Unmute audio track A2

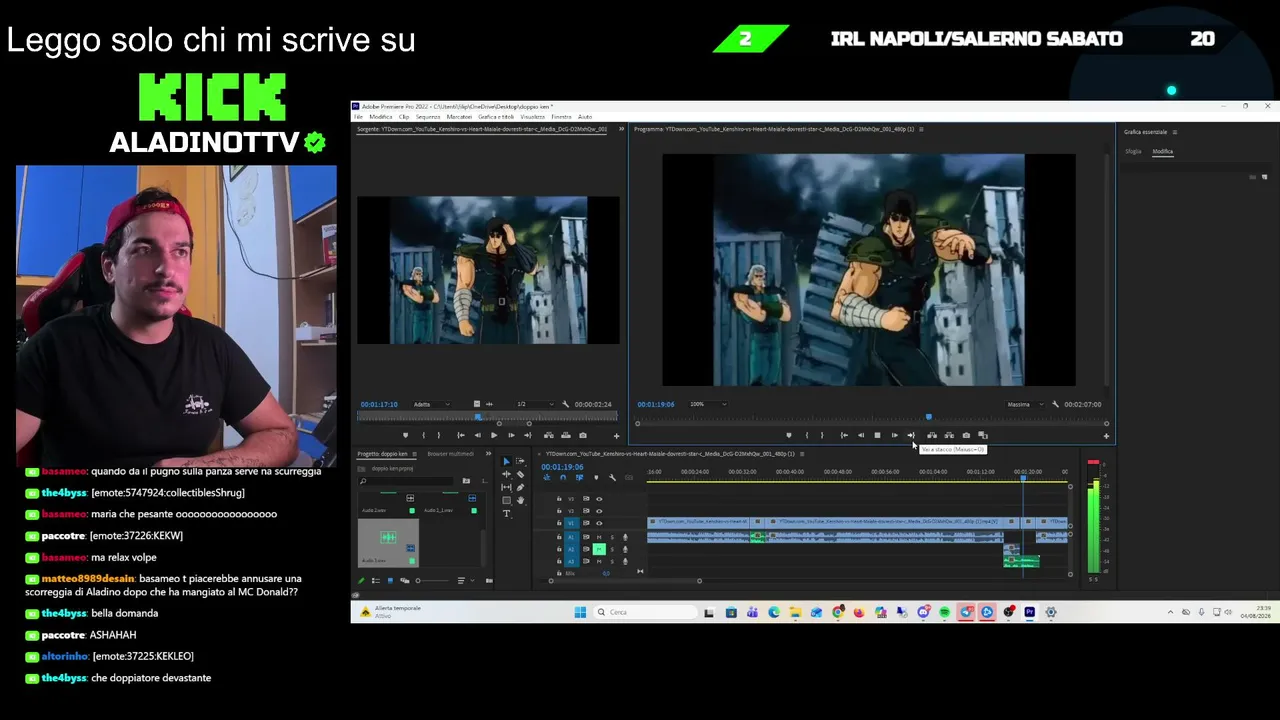(599, 549)
